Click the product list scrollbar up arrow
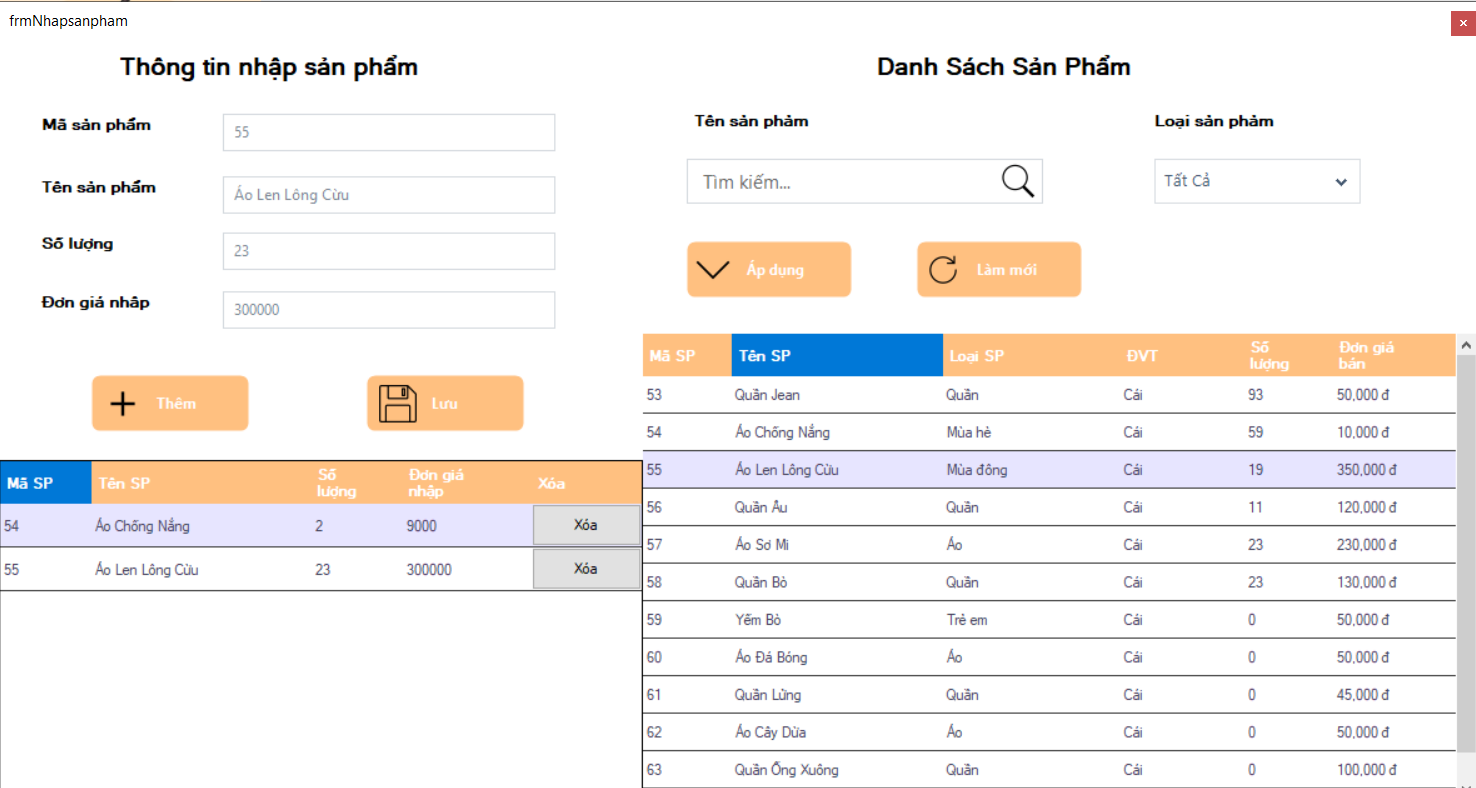The width and height of the screenshot is (1476, 788). point(1466,344)
